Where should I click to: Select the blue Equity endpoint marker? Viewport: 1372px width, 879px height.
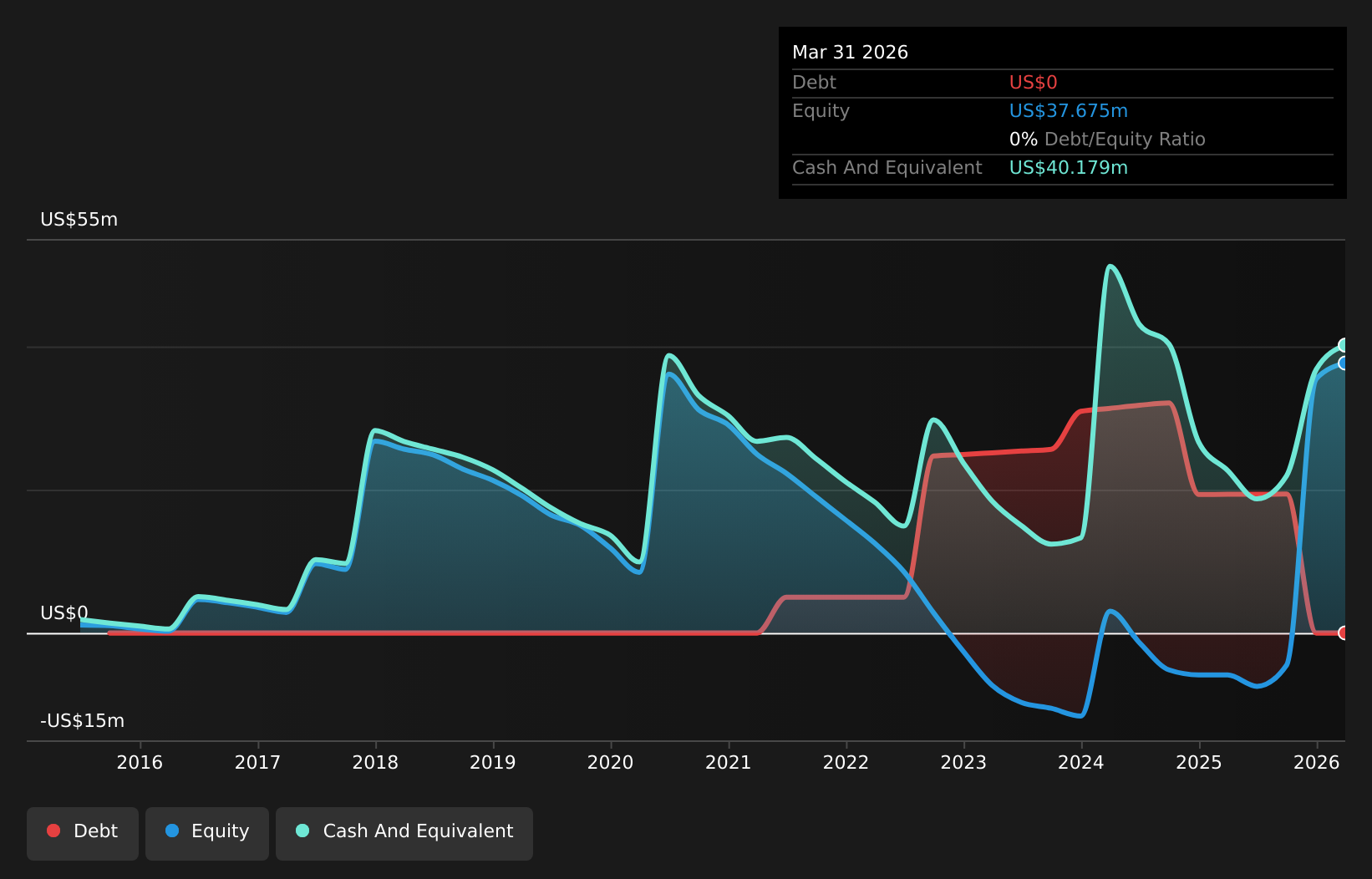[x=1344, y=363]
